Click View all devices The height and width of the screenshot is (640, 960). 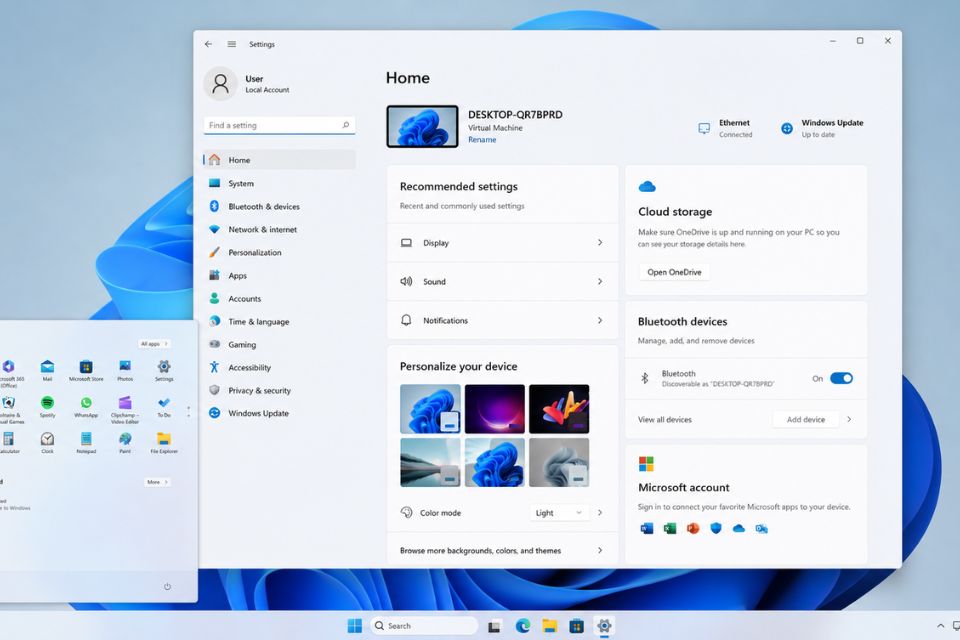(664, 420)
